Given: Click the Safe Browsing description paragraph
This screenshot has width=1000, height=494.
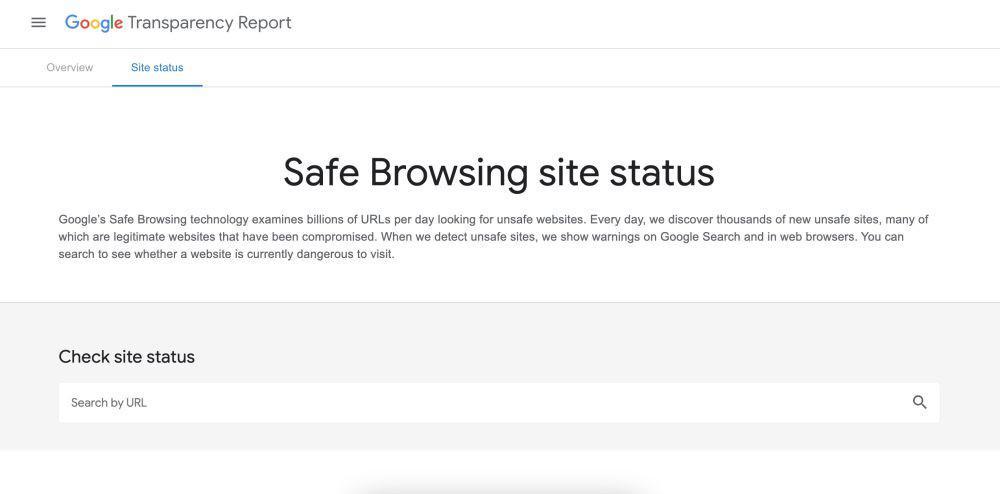Looking at the screenshot, I should pyautogui.click(x=494, y=236).
